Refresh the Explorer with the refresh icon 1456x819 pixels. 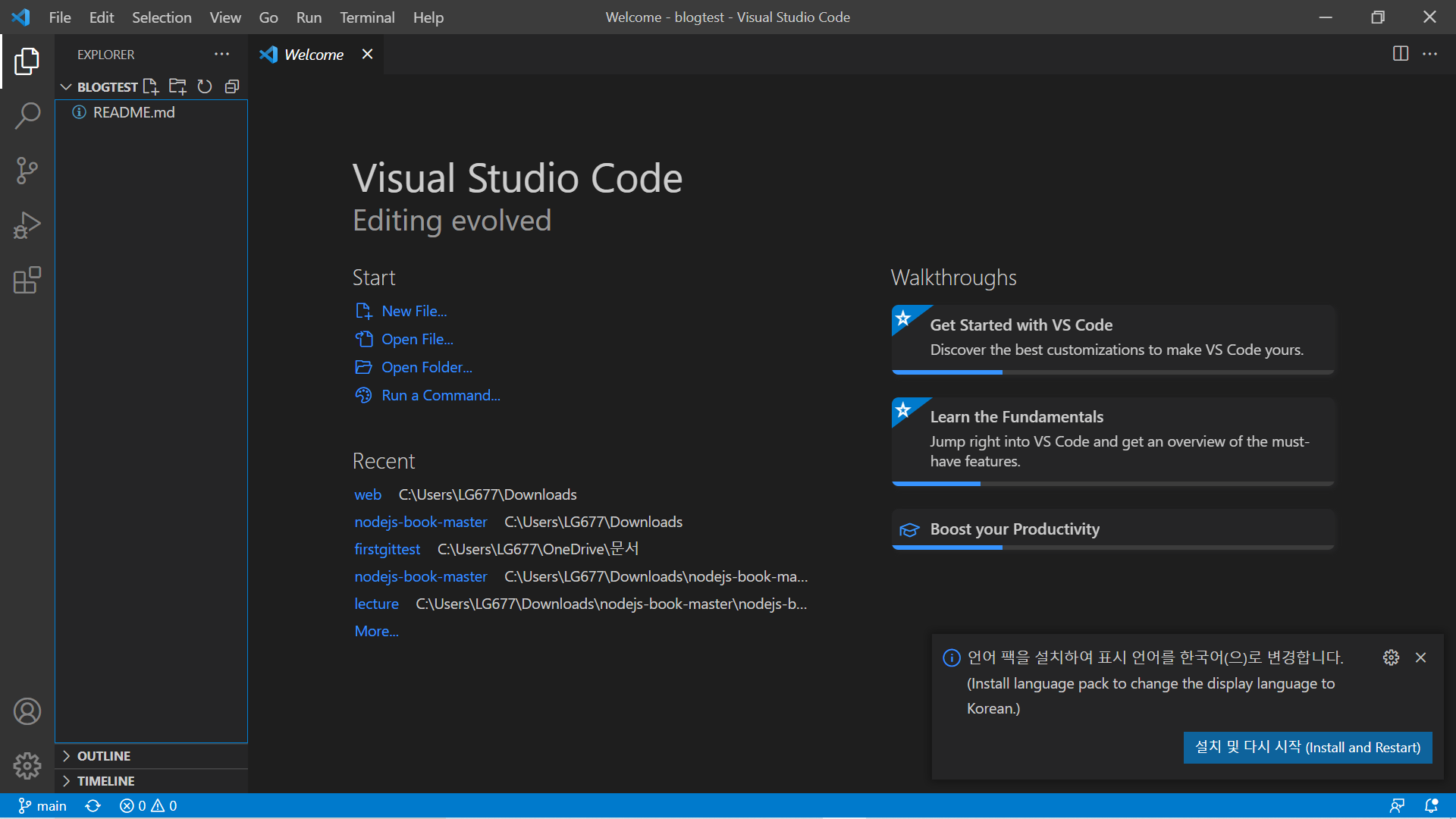pos(205,86)
